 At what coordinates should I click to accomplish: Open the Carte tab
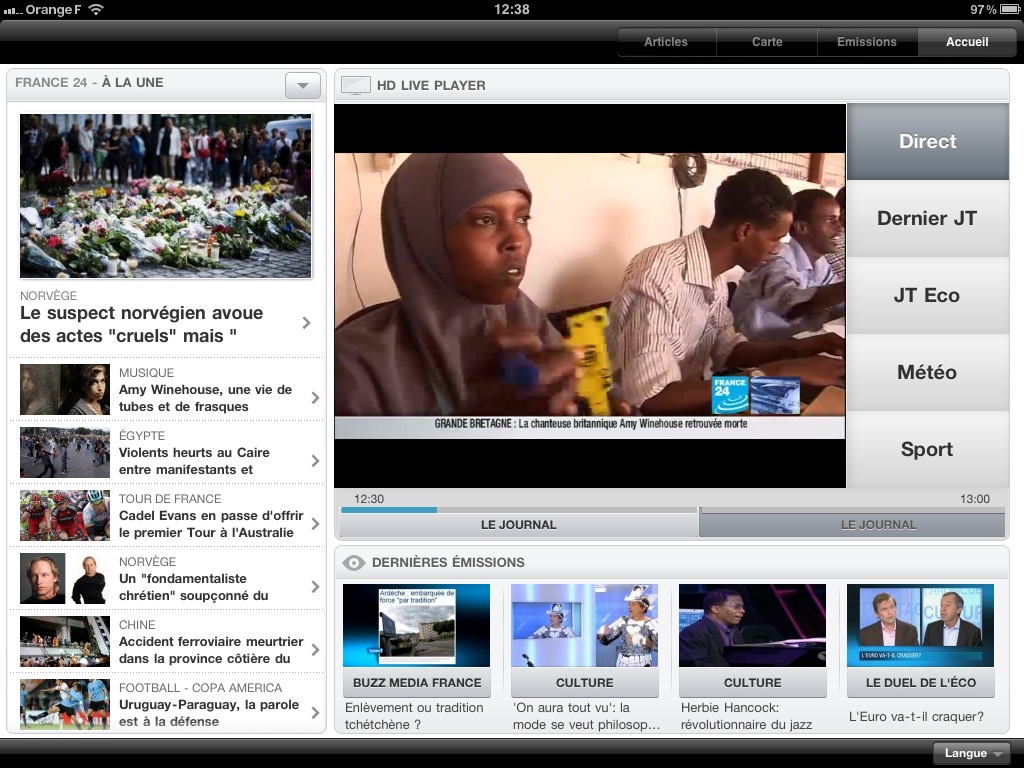[767, 42]
